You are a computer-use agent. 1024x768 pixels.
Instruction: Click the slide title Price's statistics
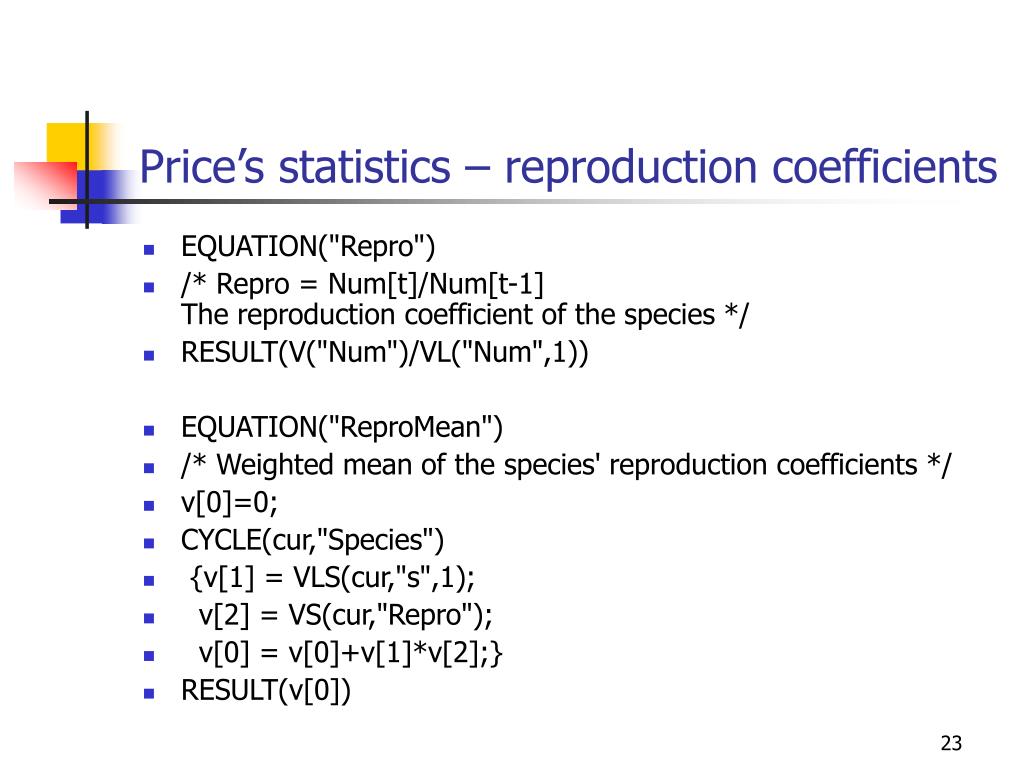pos(568,167)
